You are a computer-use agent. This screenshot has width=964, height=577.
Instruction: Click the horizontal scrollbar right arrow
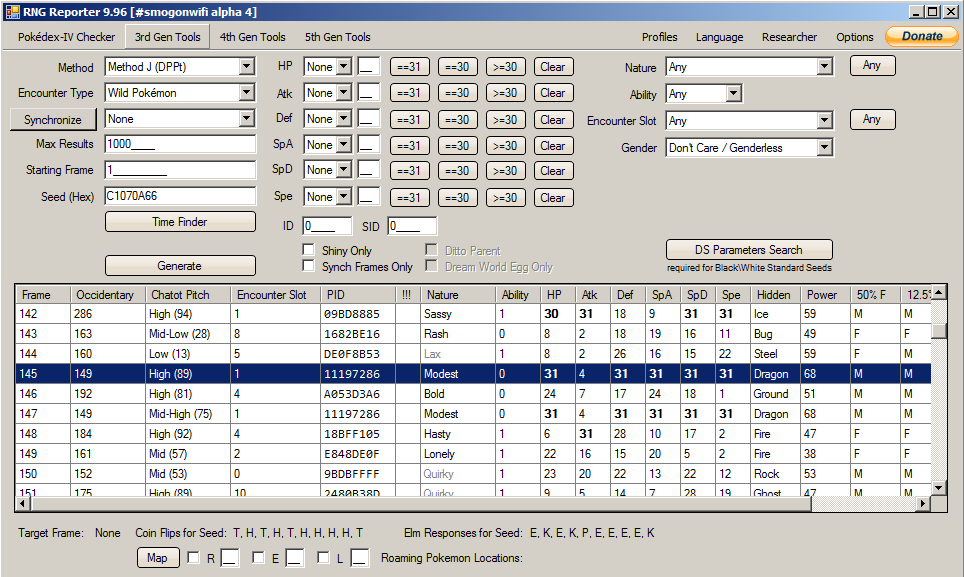click(x=923, y=503)
